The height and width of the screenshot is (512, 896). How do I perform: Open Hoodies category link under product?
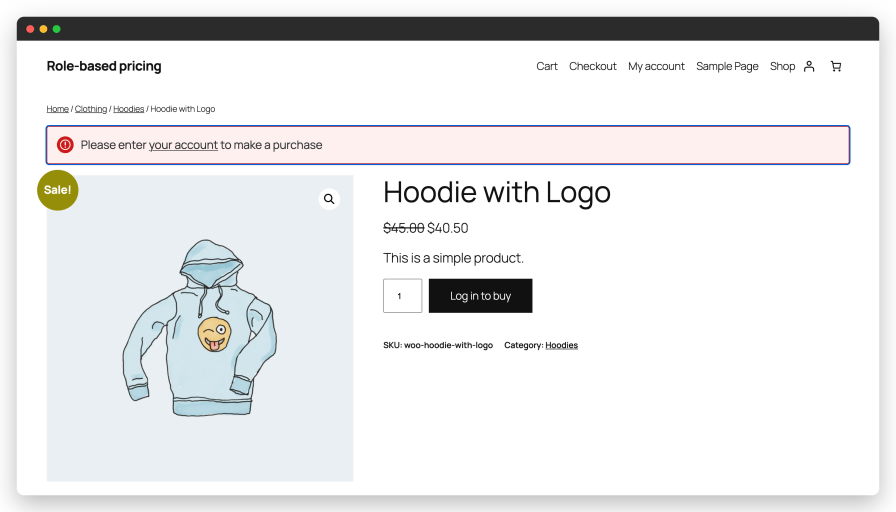click(561, 345)
